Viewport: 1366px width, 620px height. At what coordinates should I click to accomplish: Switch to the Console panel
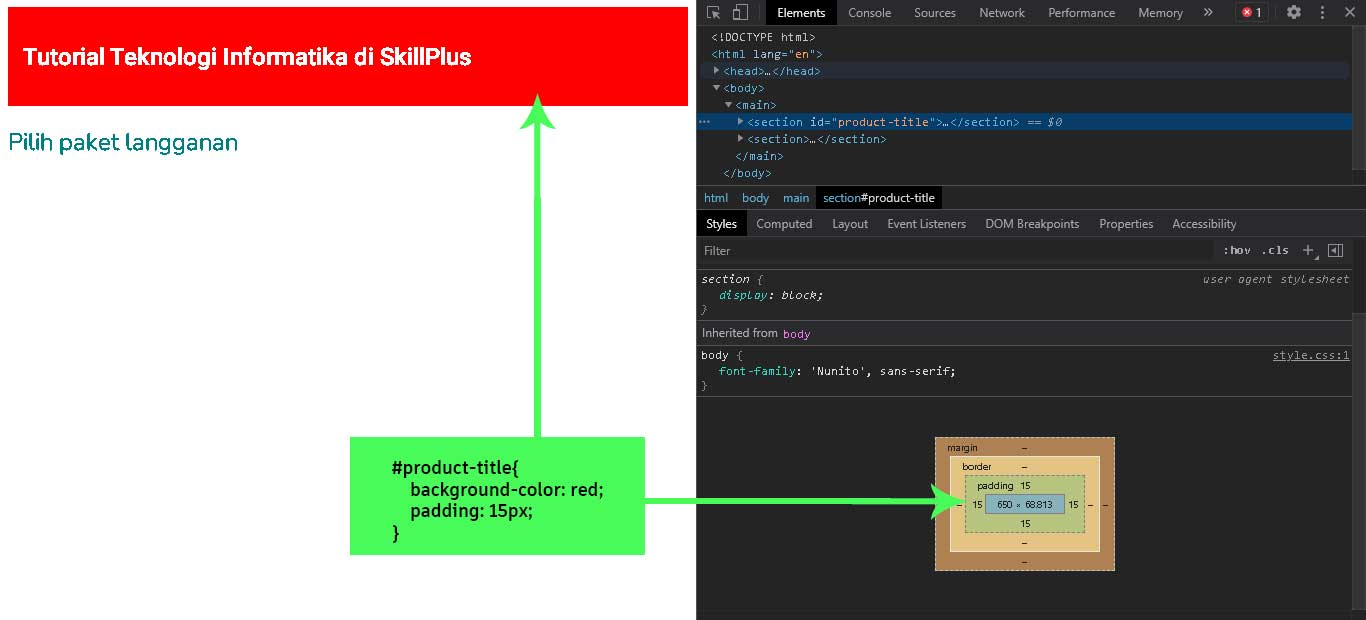pos(869,12)
